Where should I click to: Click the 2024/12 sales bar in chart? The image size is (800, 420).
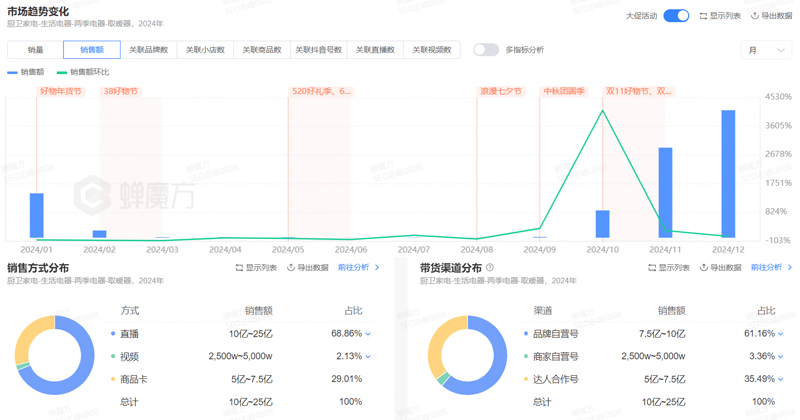(728, 173)
